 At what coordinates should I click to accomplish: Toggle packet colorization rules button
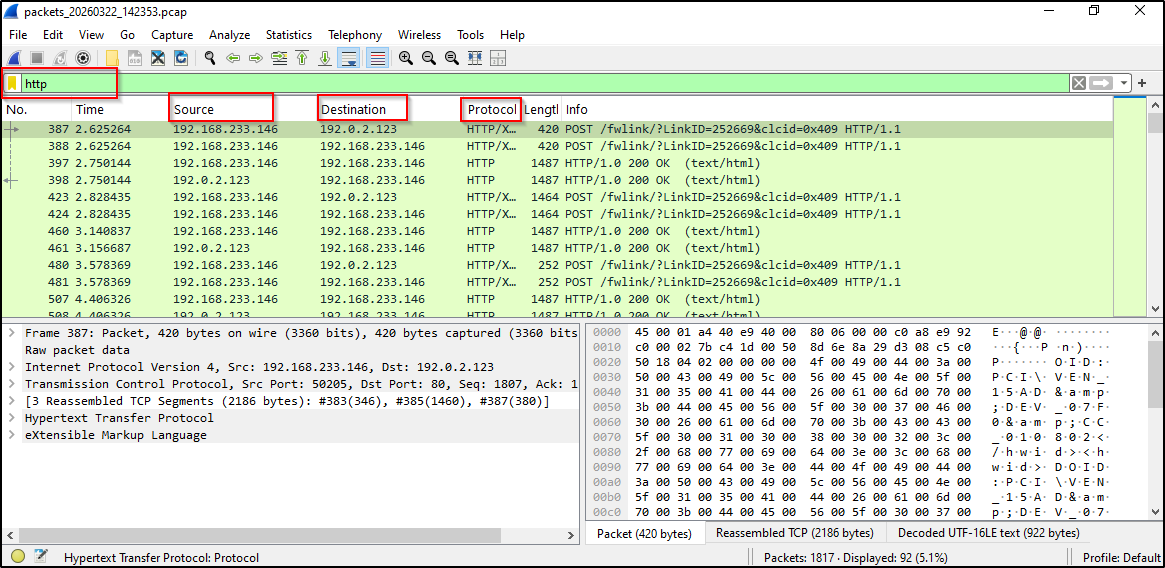[377, 58]
